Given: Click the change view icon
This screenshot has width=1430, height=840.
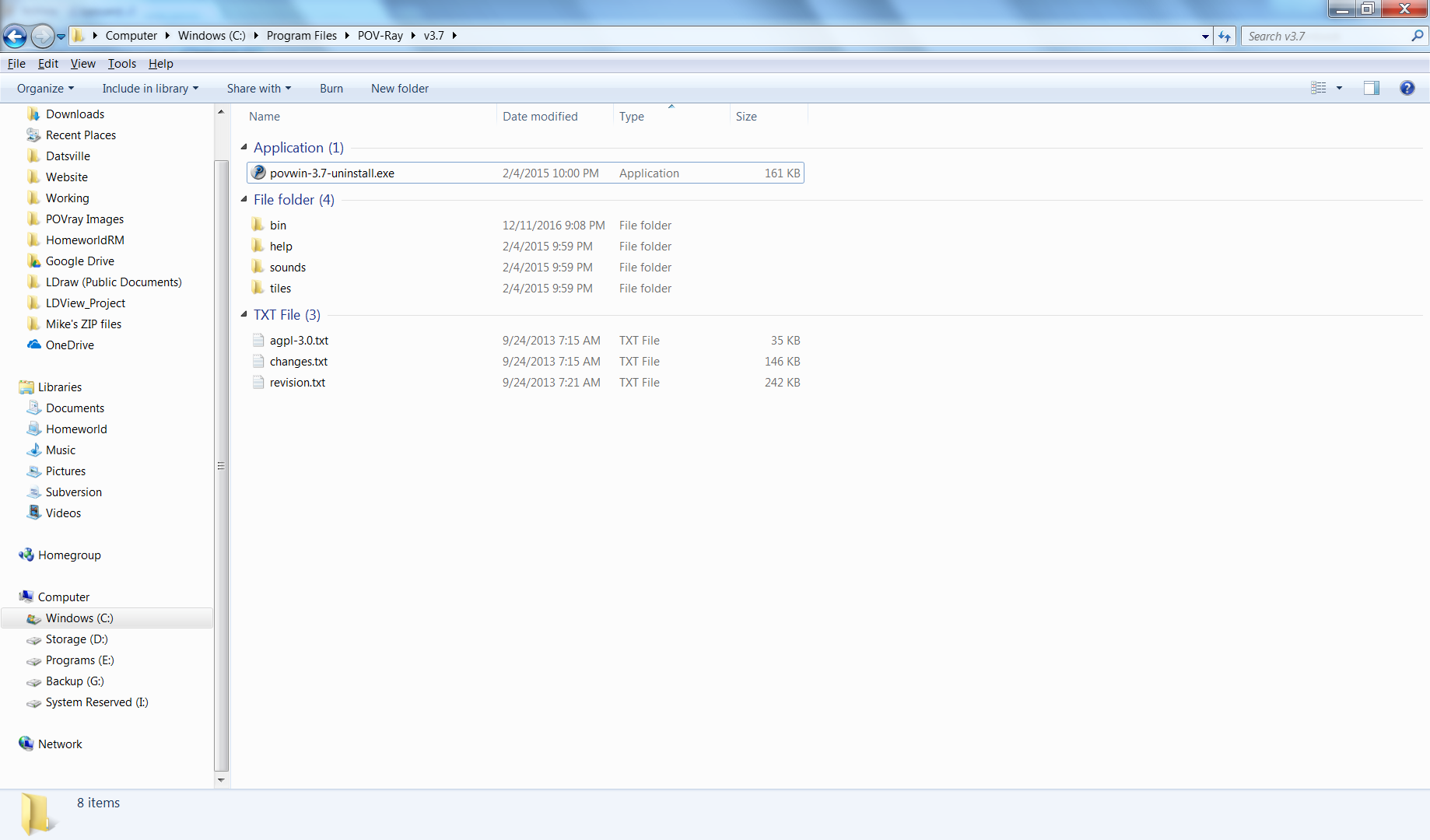Looking at the screenshot, I should click(x=1318, y=88).
